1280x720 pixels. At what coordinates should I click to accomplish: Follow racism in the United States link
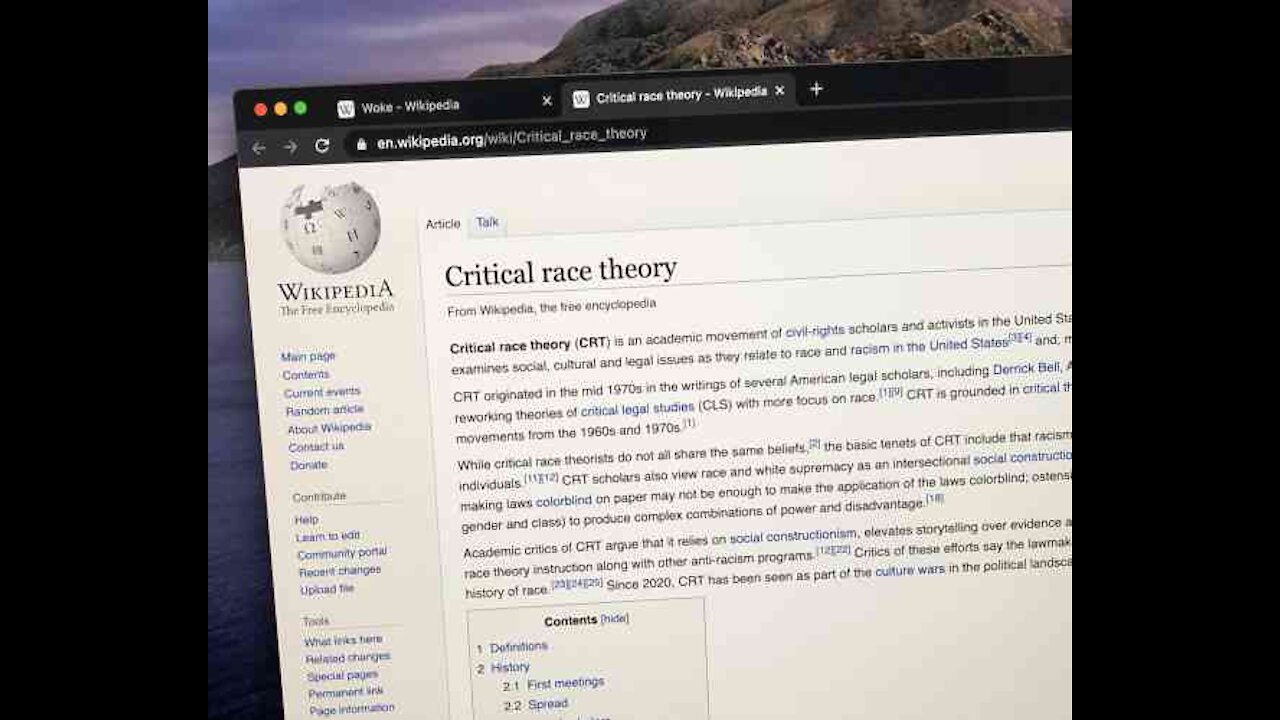pyautogui.click(x=929, y=347)
